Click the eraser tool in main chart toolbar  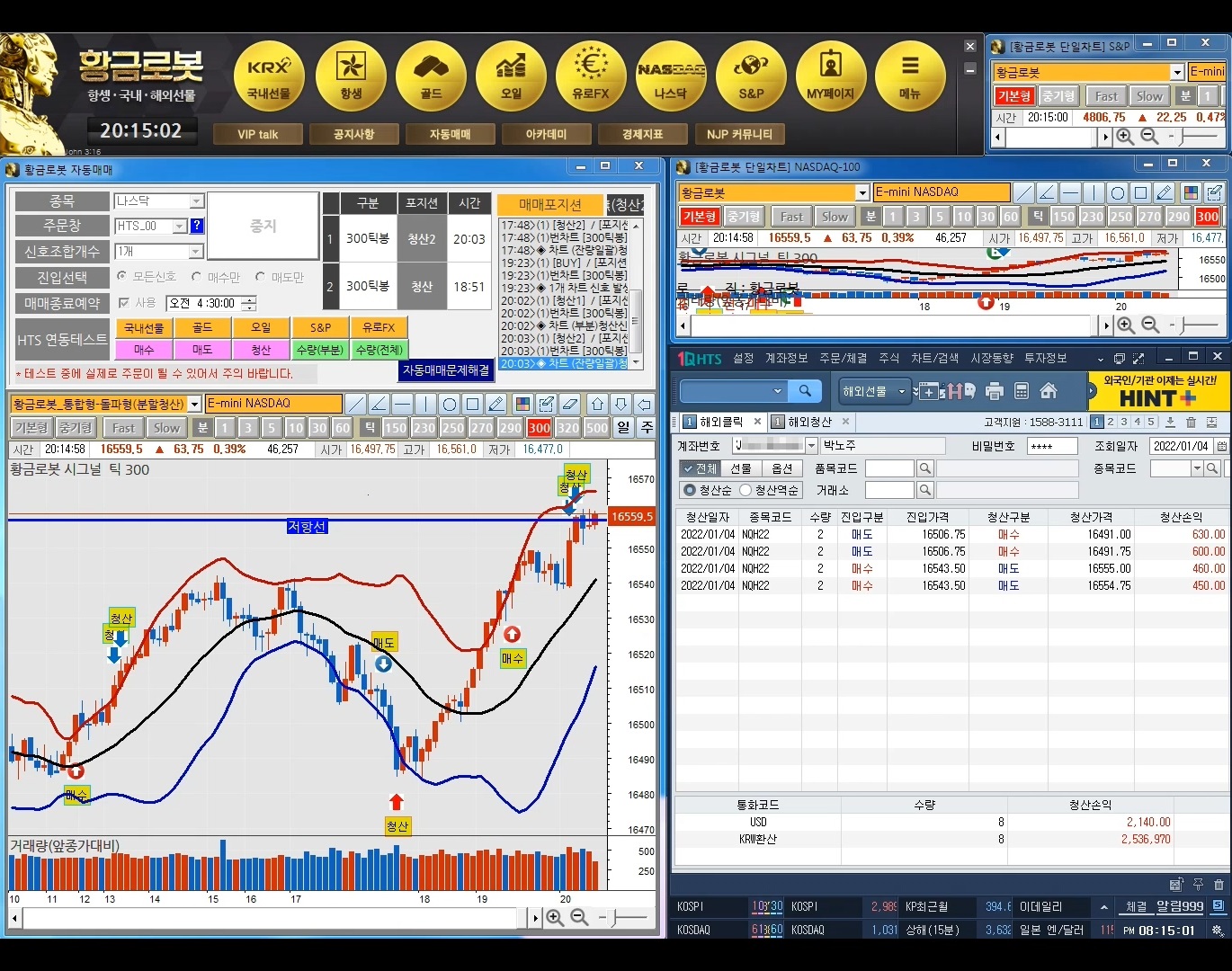[570, 404]
